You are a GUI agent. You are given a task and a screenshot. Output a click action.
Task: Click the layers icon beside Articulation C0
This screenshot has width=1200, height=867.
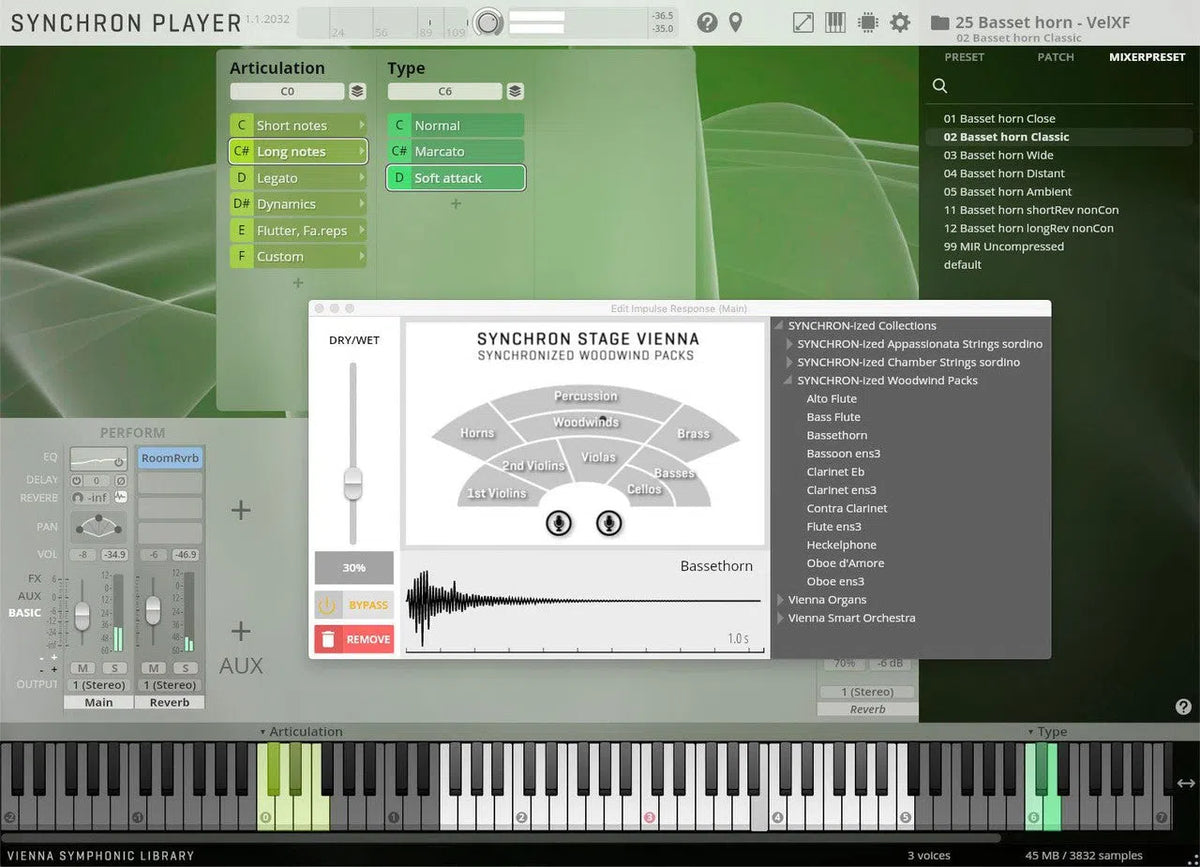(357, 91)
